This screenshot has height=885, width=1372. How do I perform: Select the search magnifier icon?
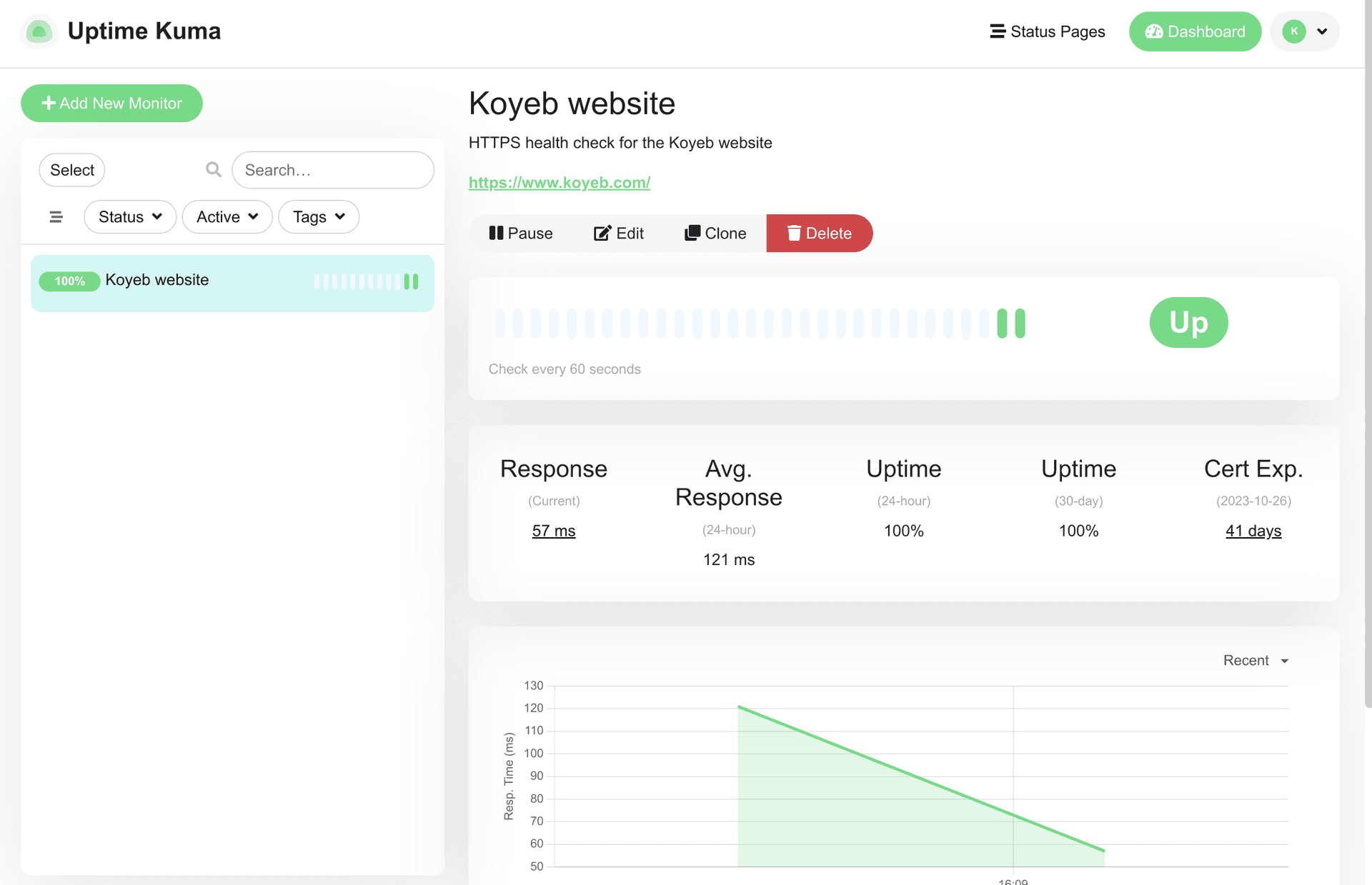point(213,169)
